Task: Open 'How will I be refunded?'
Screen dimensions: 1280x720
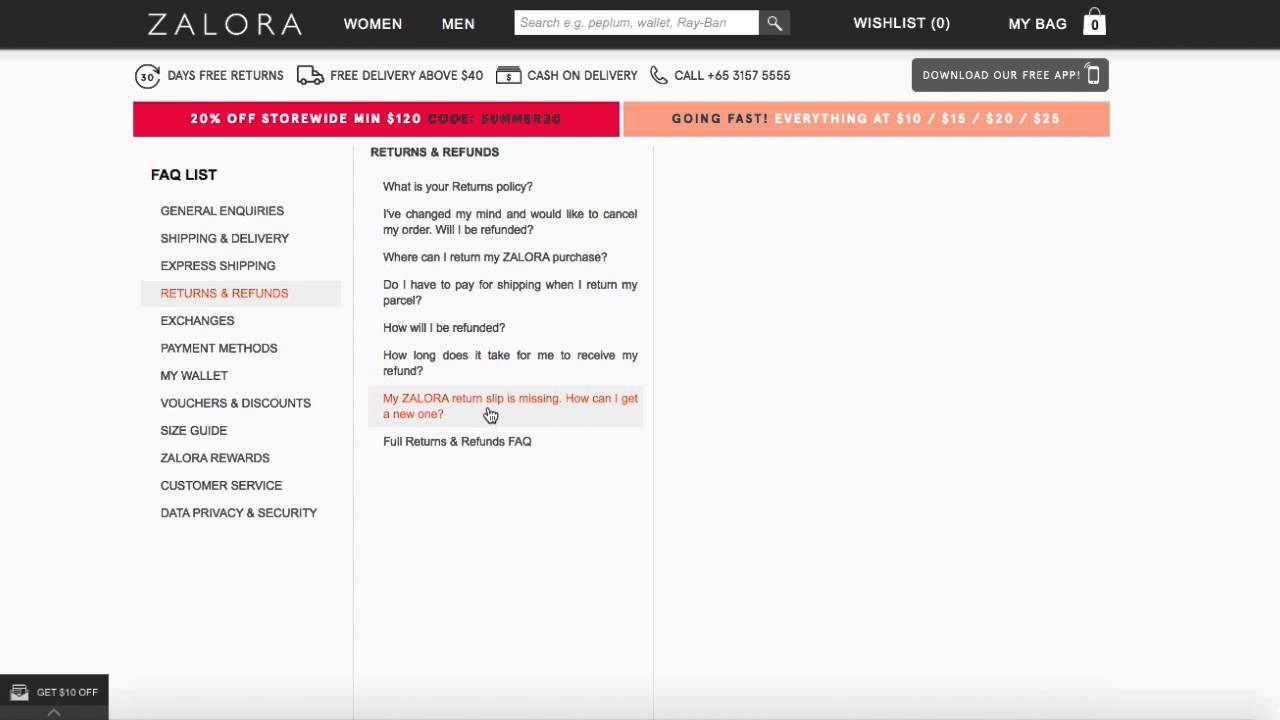Action: click(x=443, y=328)
